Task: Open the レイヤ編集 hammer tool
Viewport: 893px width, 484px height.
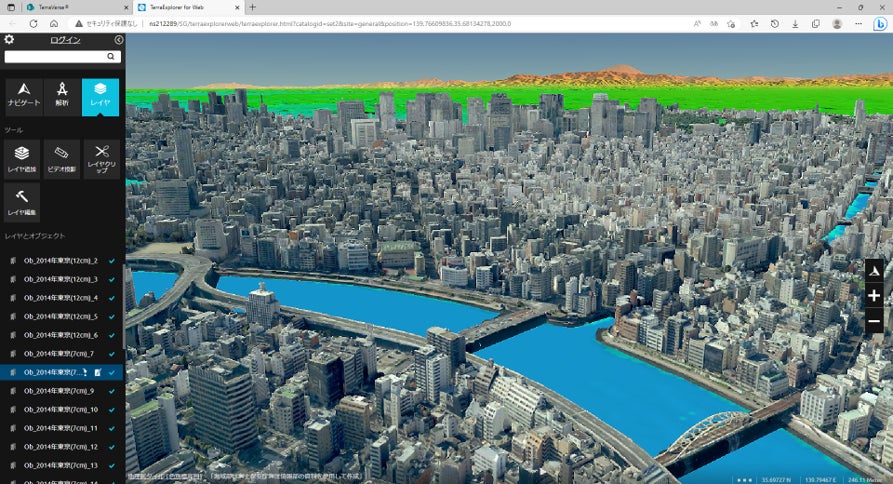Action: (22, 202)
